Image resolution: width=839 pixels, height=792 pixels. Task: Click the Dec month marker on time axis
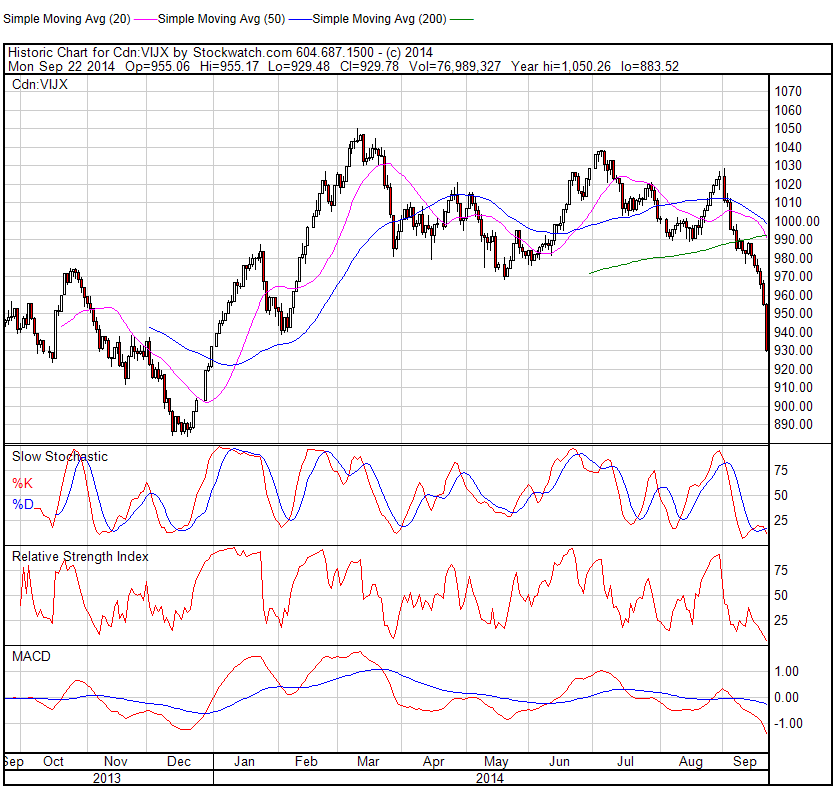tap(179, 762)
